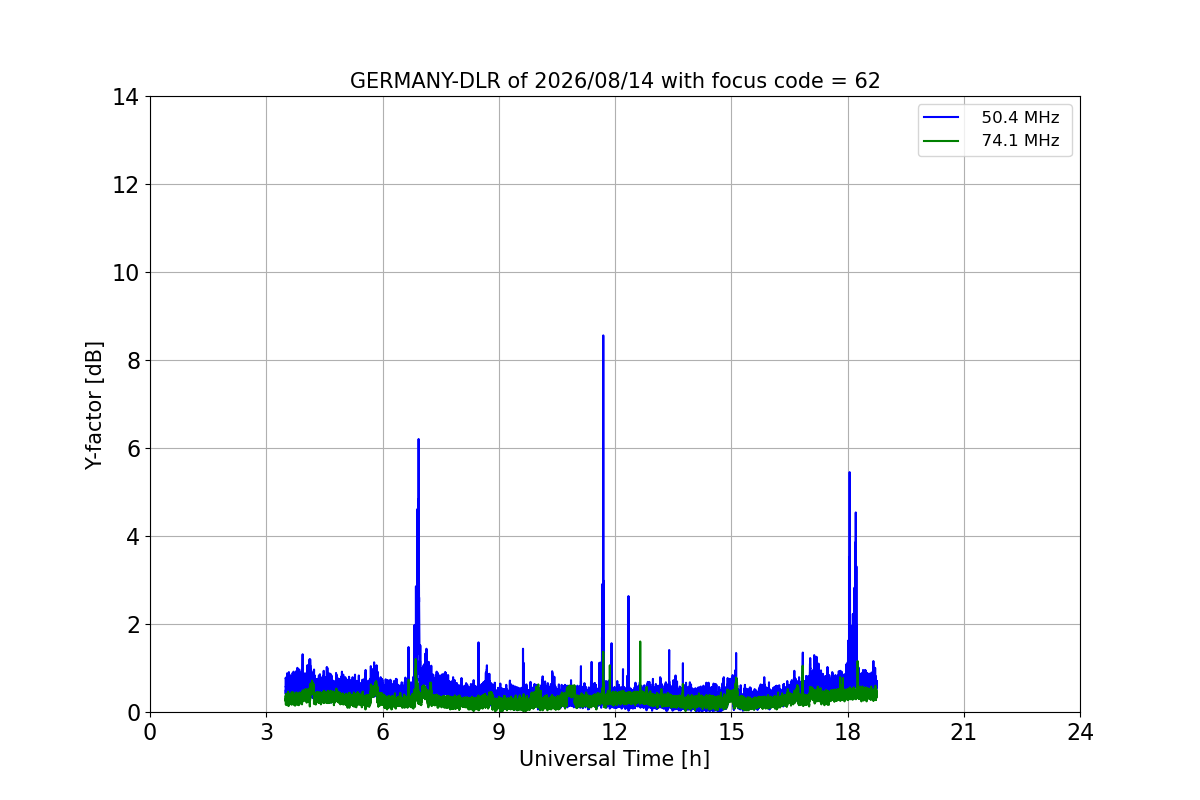
Task: Click the y-axis tick label 2
Action: pos(132,625)
